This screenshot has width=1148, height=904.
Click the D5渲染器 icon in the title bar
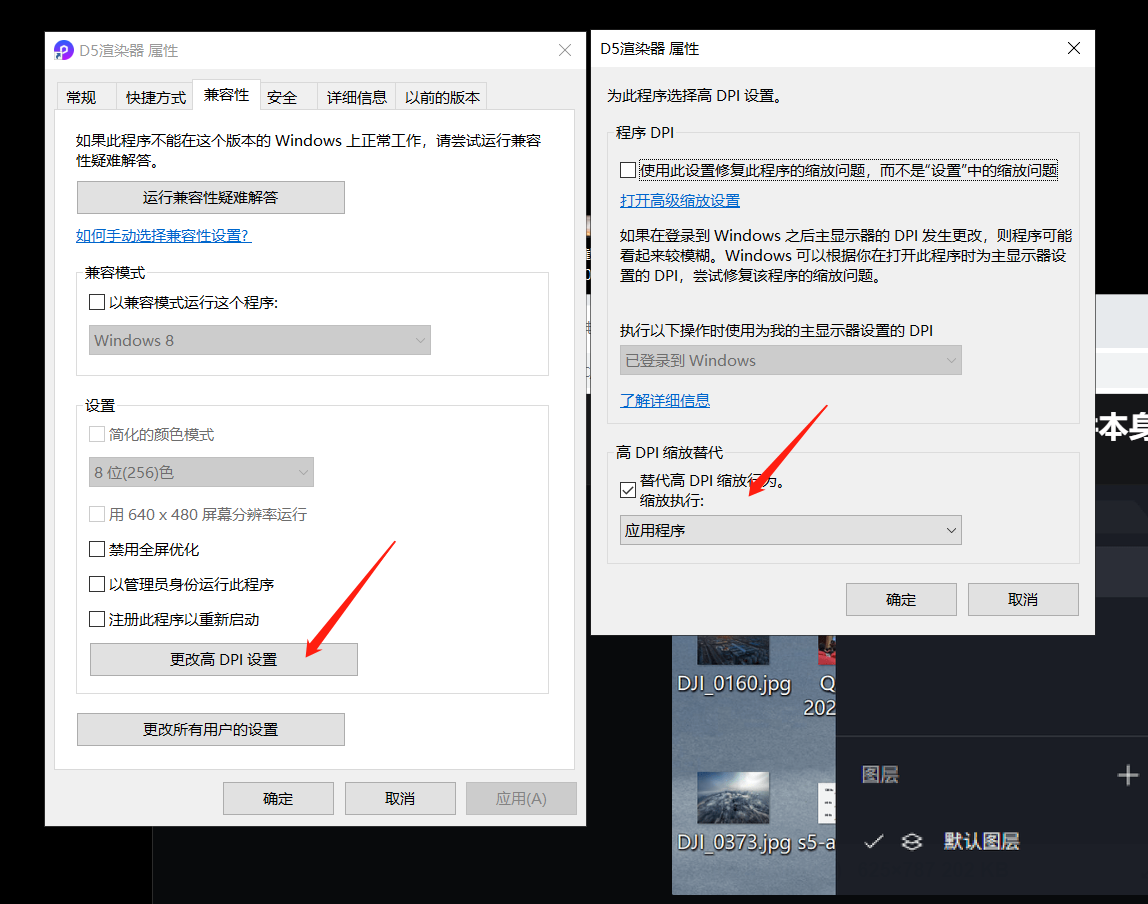(64, 50)
